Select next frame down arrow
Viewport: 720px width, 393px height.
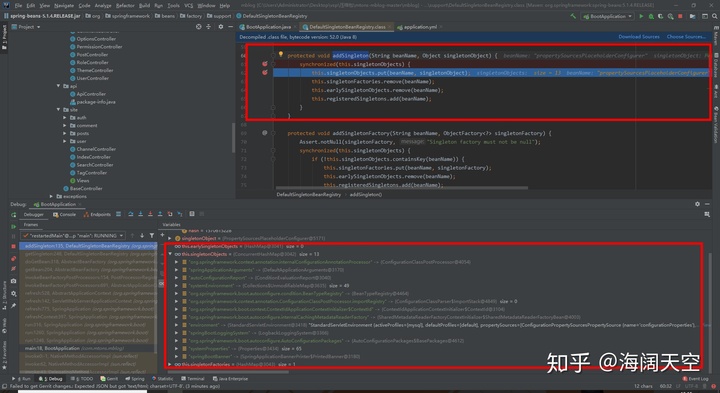(x=142, y=236)
